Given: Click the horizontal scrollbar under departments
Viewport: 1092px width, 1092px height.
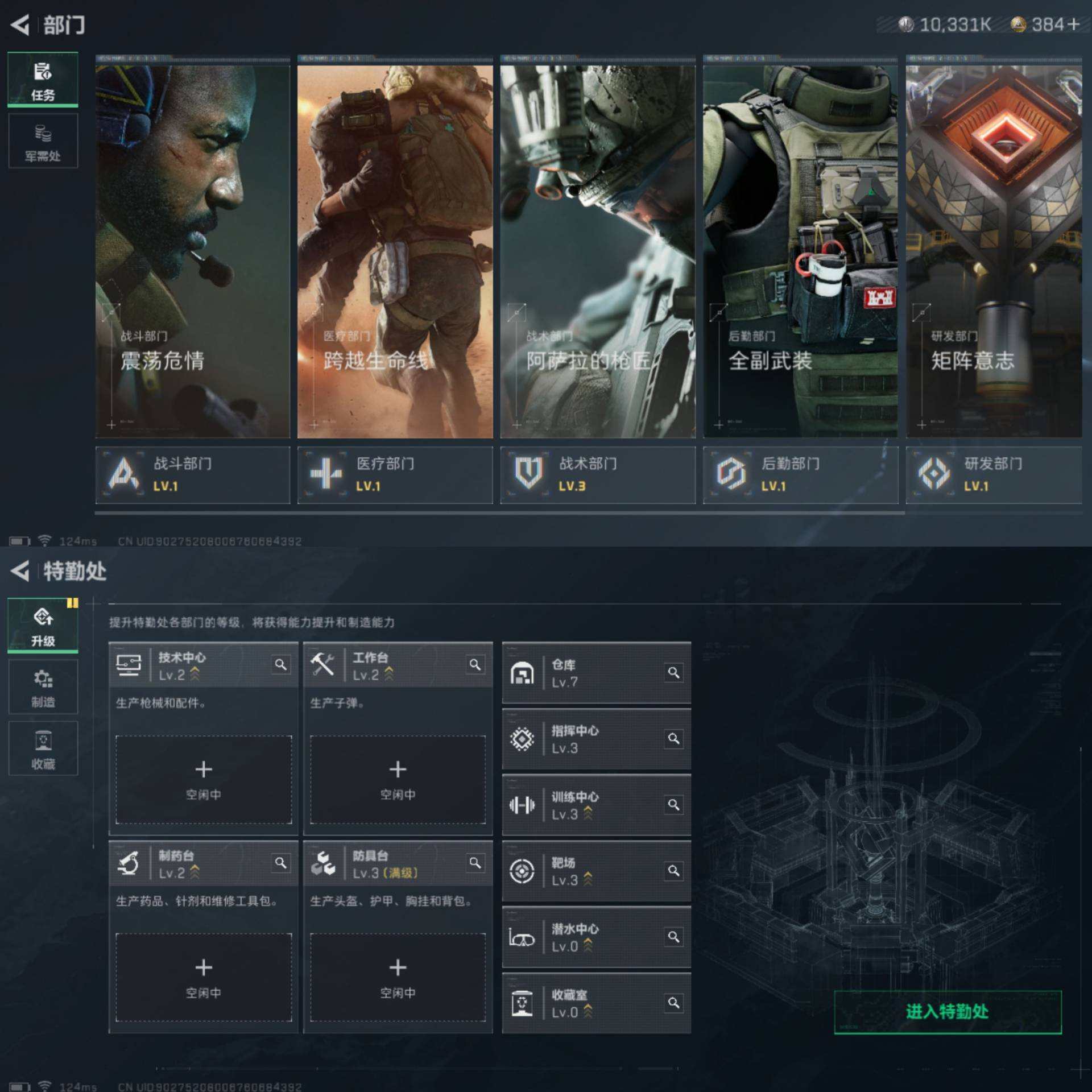Looking at the screenshot, I should tap(499, 513).
